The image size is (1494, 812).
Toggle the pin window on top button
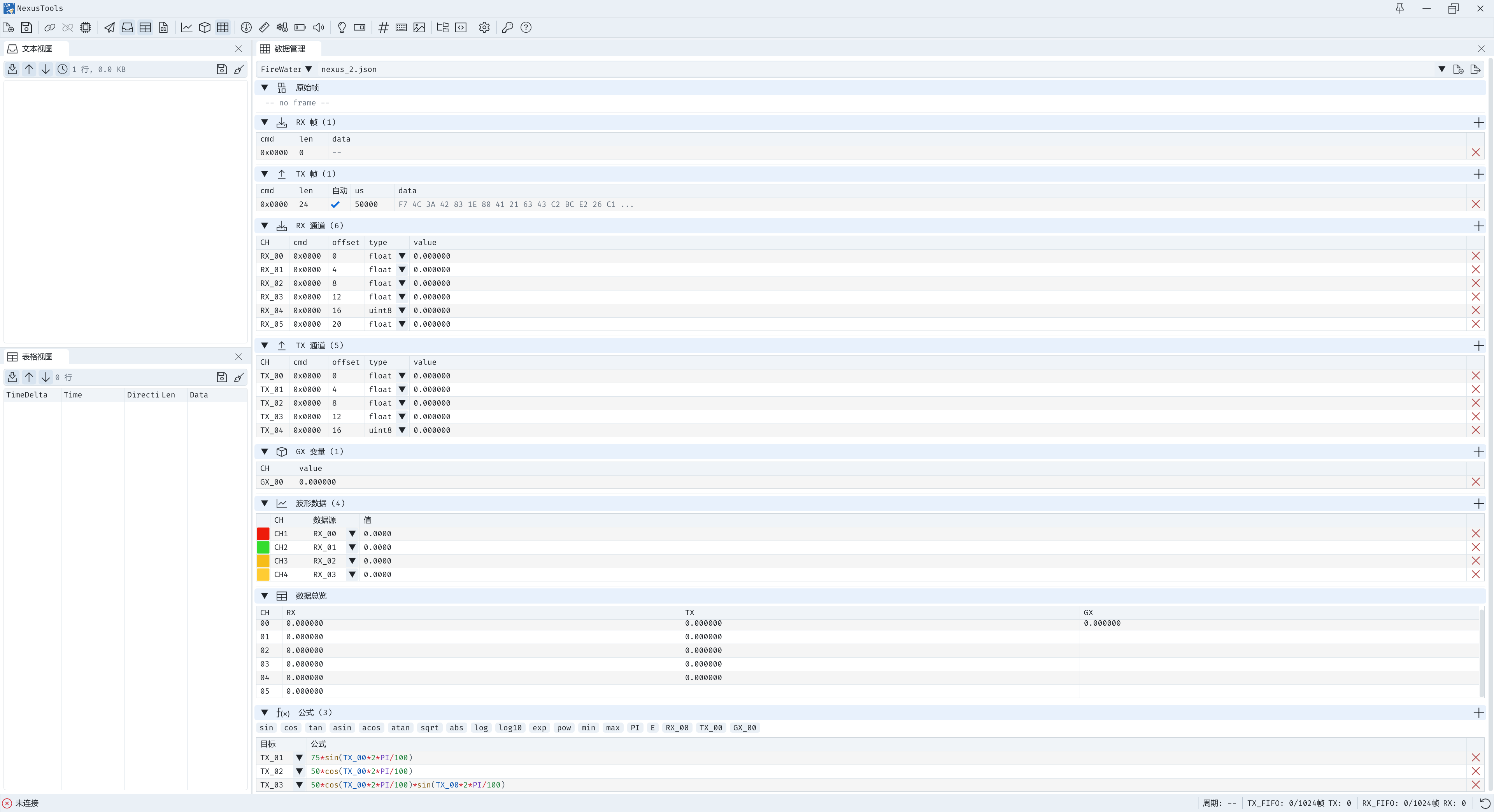point(1399,8)
